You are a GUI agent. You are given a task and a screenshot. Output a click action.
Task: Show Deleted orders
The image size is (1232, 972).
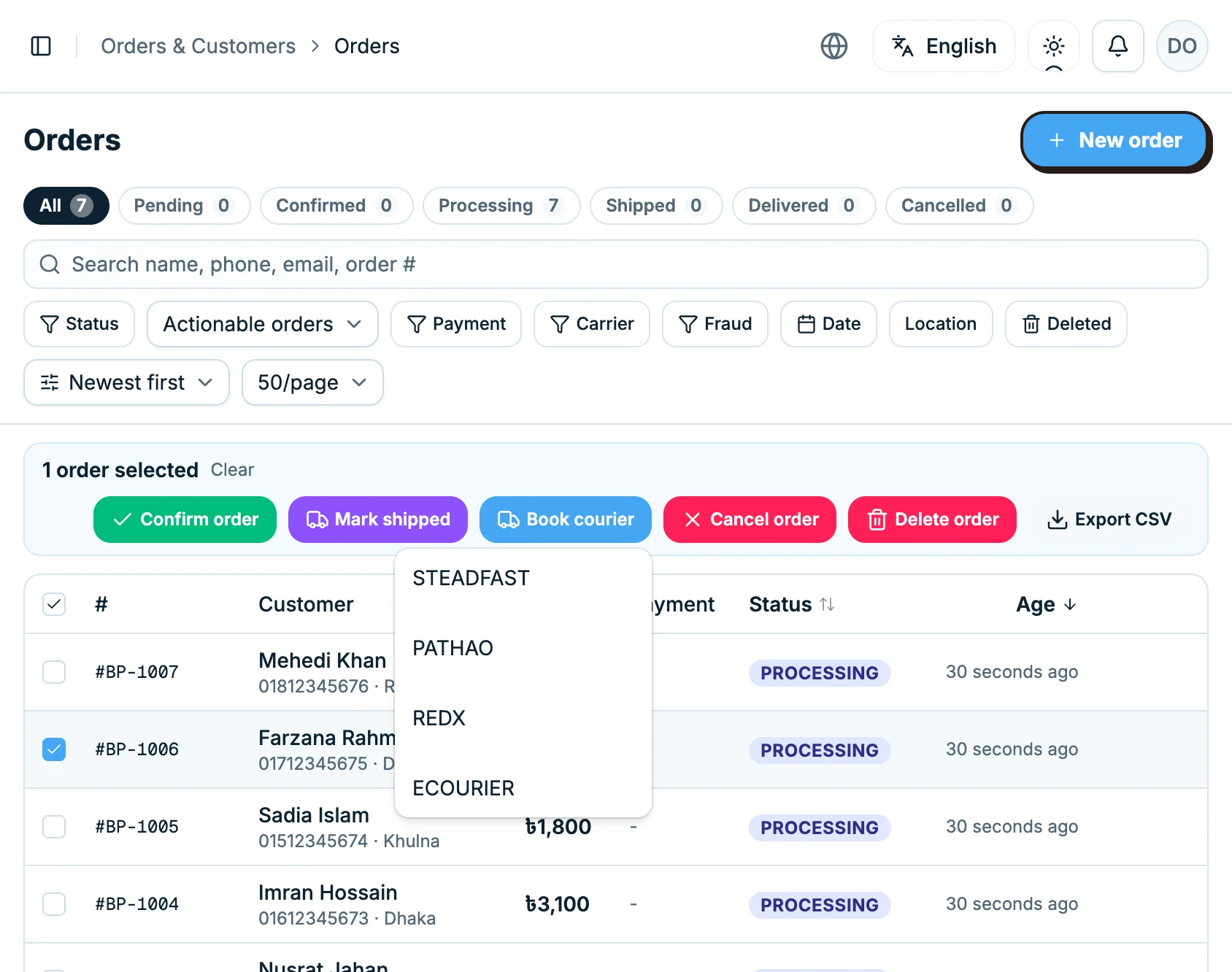pos(1066,324)
